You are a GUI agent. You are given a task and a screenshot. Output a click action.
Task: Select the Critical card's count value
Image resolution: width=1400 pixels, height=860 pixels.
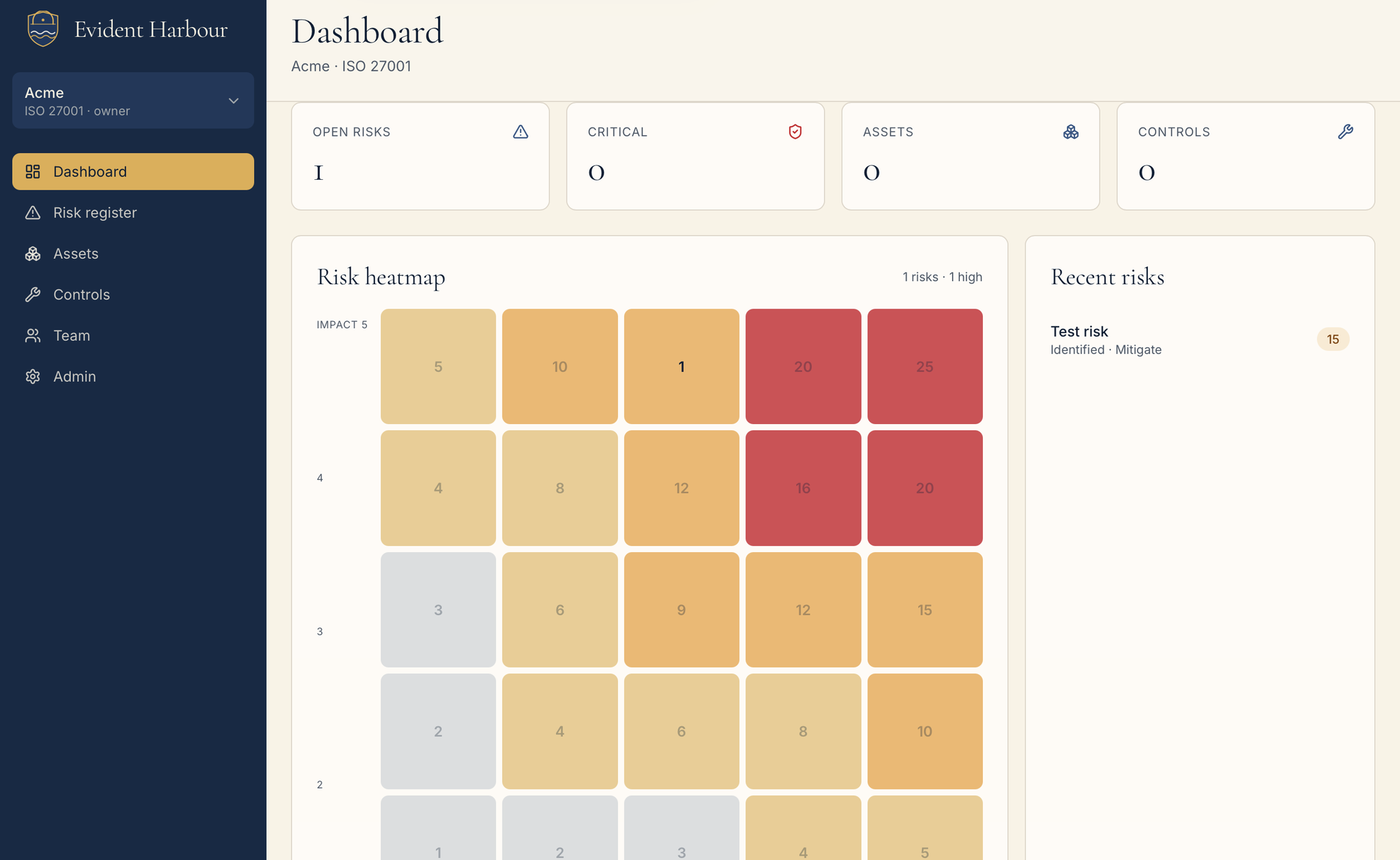[x=596, y=173]
